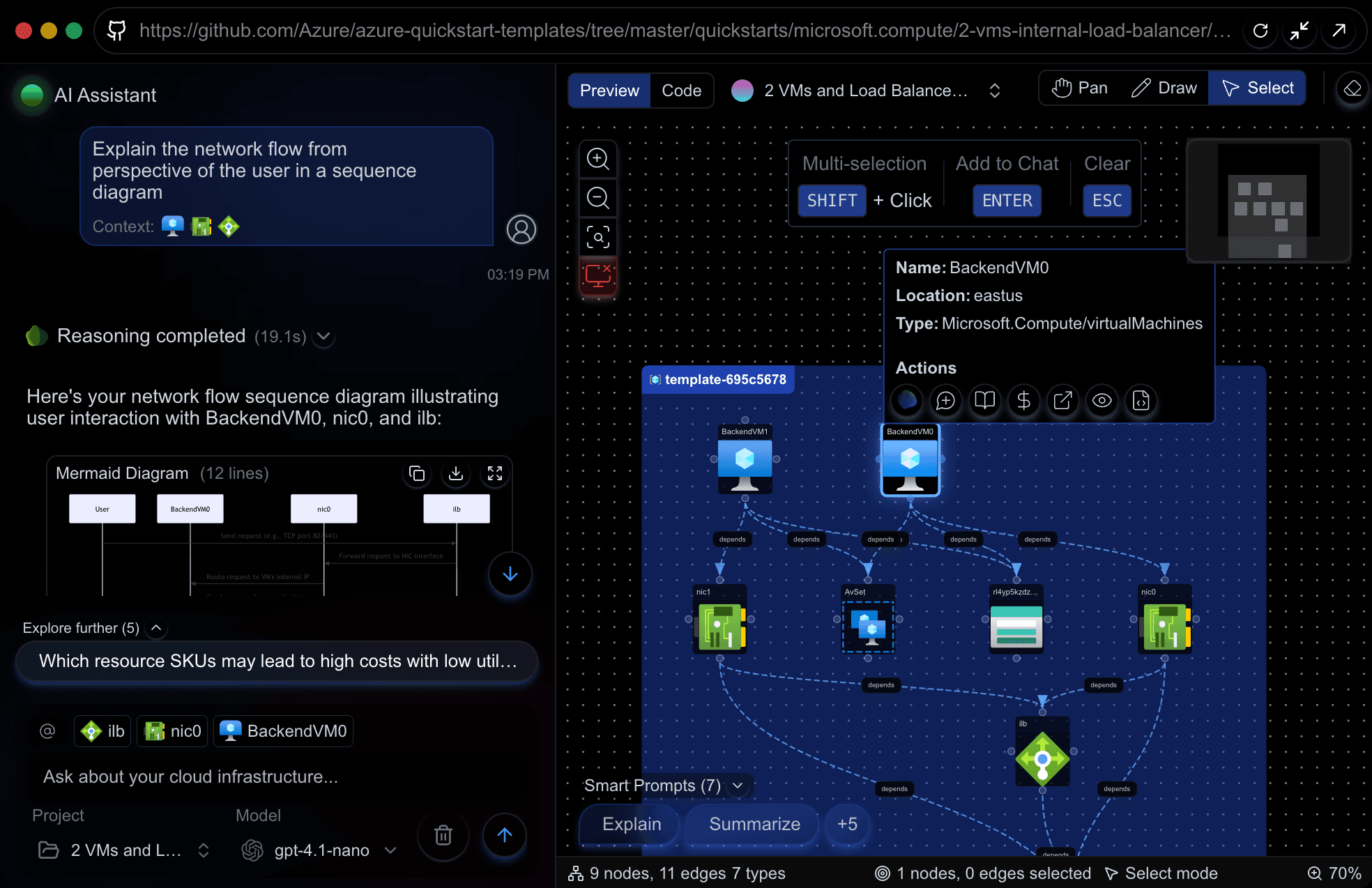
Task: Click the eraser icon beside the Select tool
Action: (1352, 89)
